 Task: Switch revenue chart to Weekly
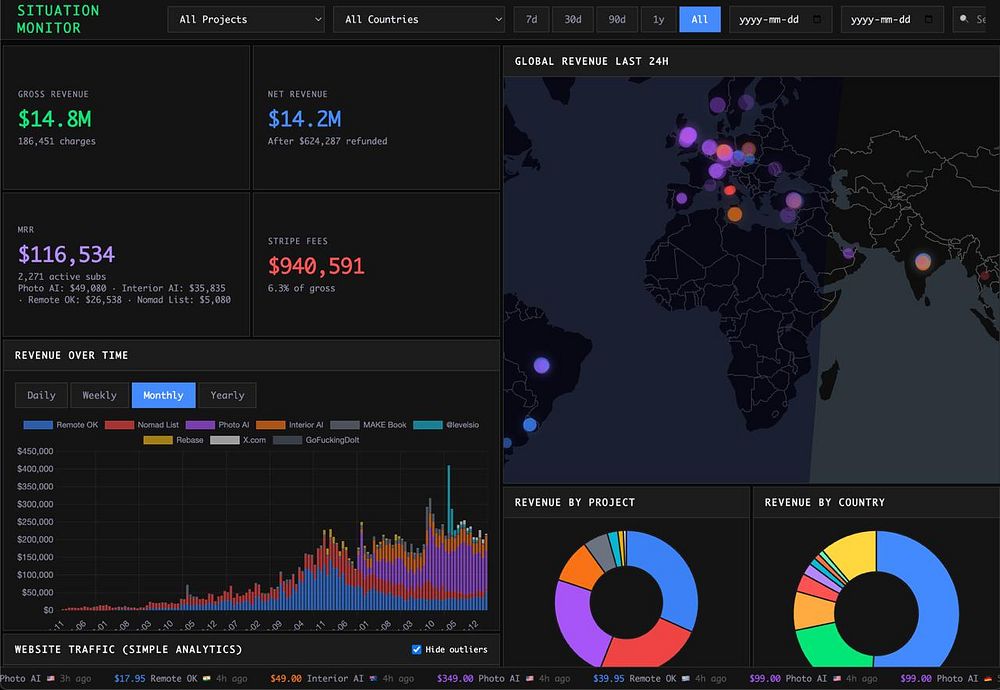pyautogui.click(x=99, y=395)
